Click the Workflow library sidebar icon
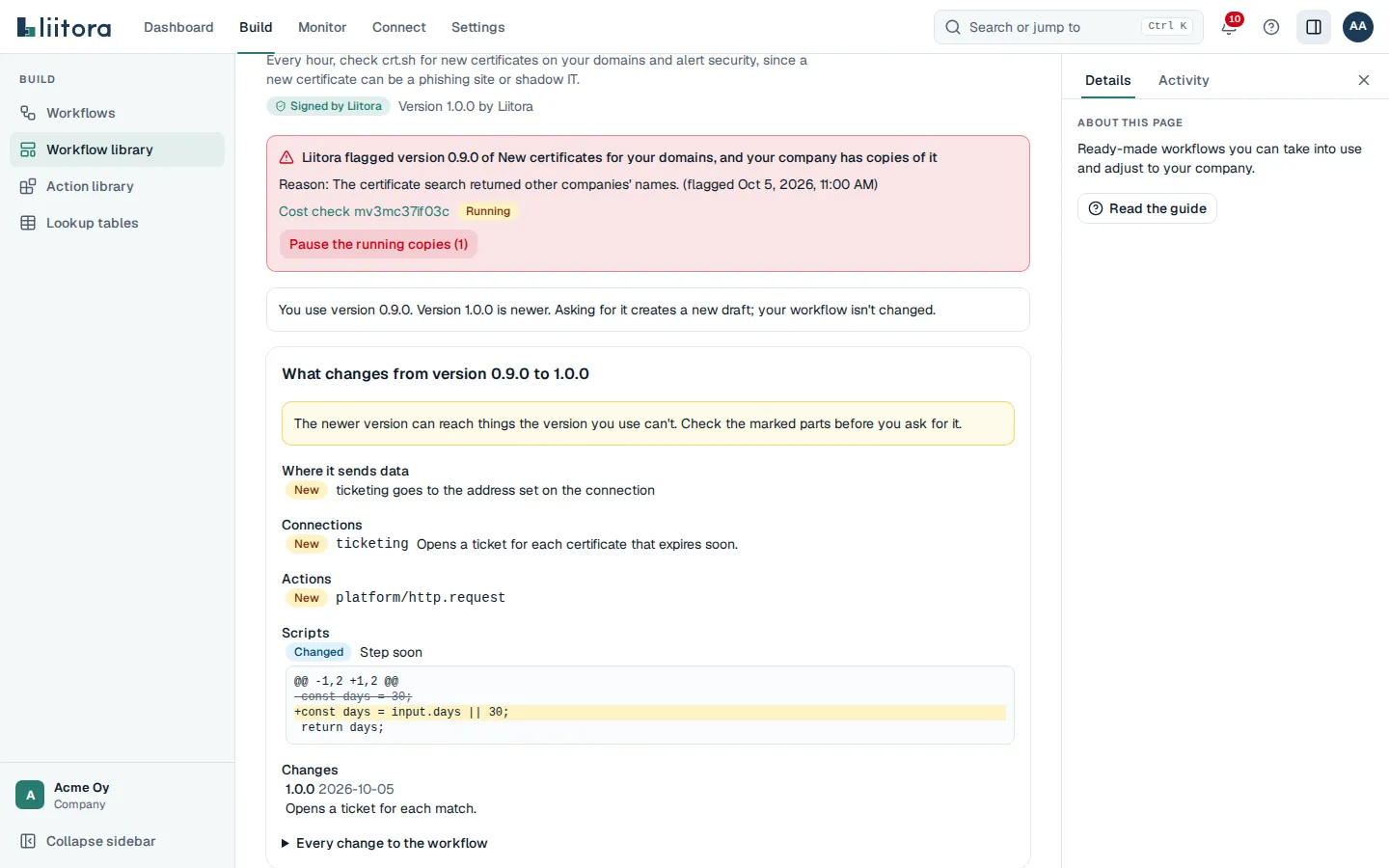 pos(28,149)
